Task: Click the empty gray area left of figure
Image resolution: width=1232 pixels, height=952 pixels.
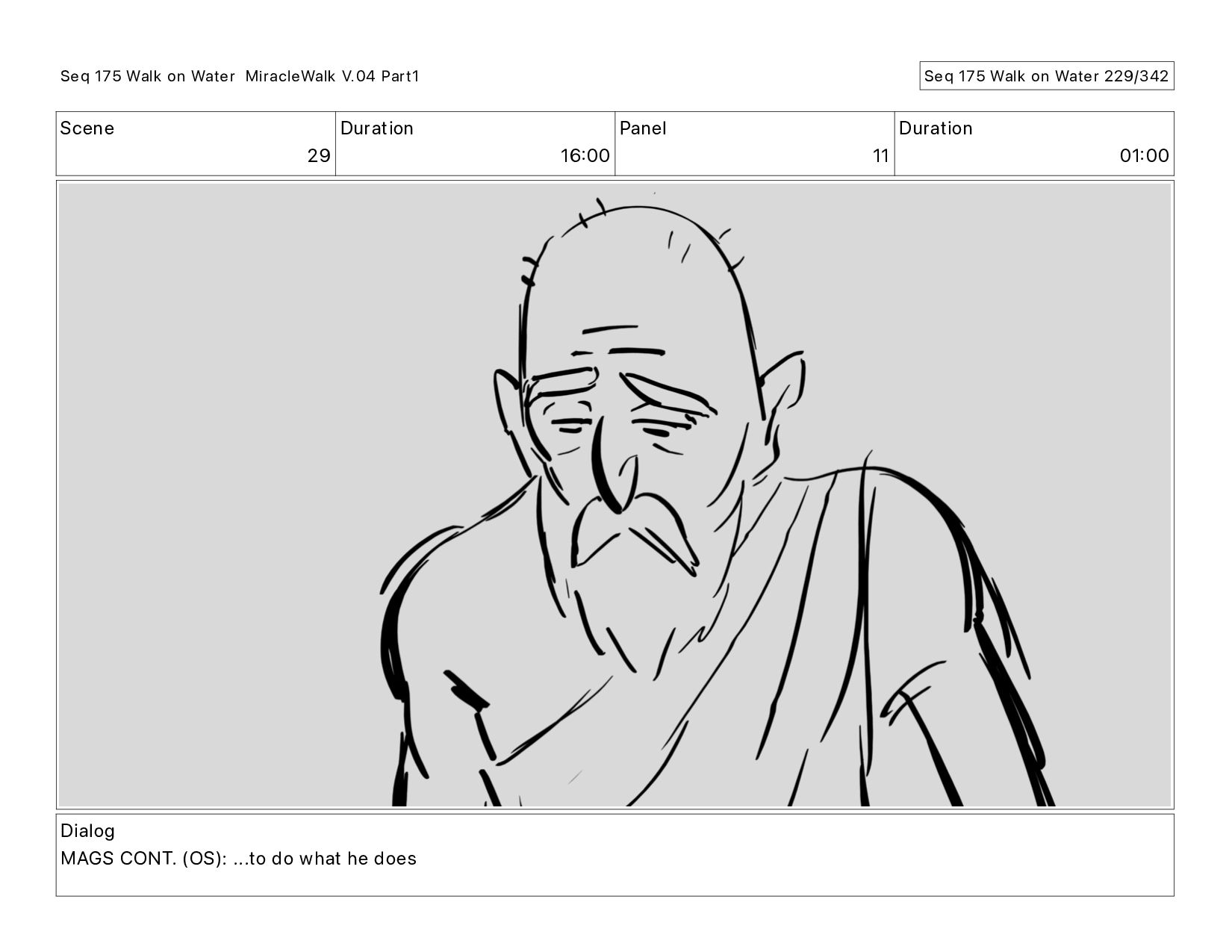Action: click(x=217, y=493)
